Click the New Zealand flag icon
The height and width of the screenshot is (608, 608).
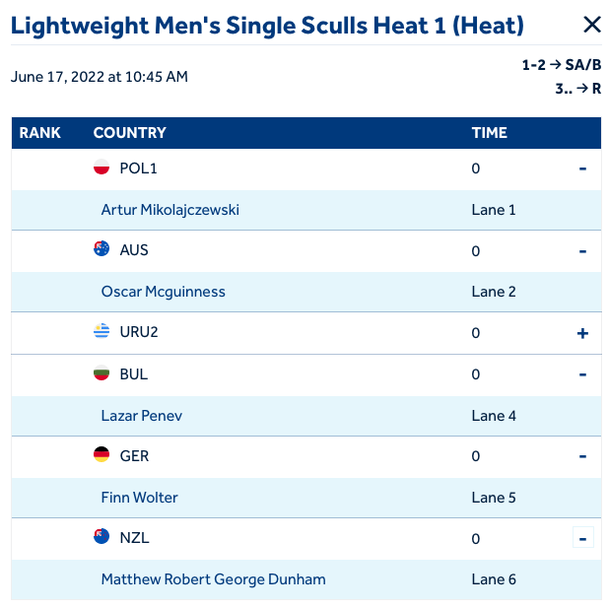pyautogui.click(x=101, y=538)
